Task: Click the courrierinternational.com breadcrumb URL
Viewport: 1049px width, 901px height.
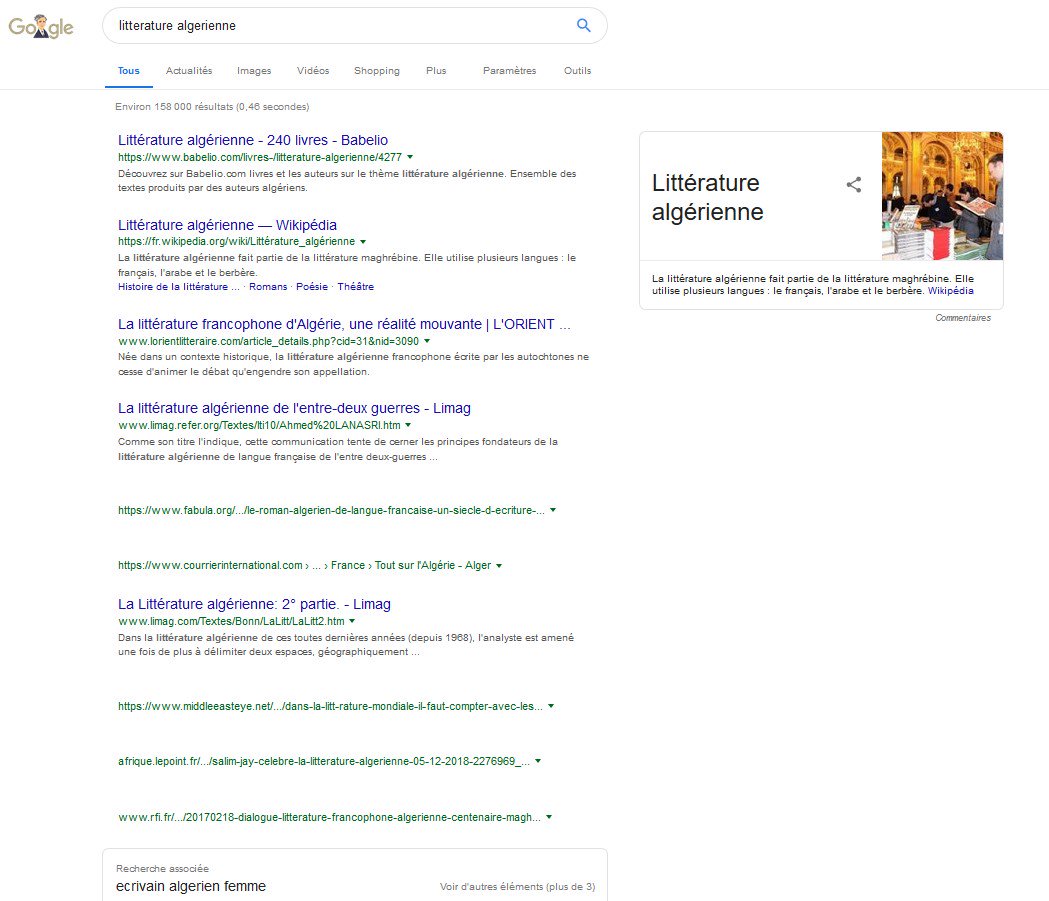Action: [304, 566]
